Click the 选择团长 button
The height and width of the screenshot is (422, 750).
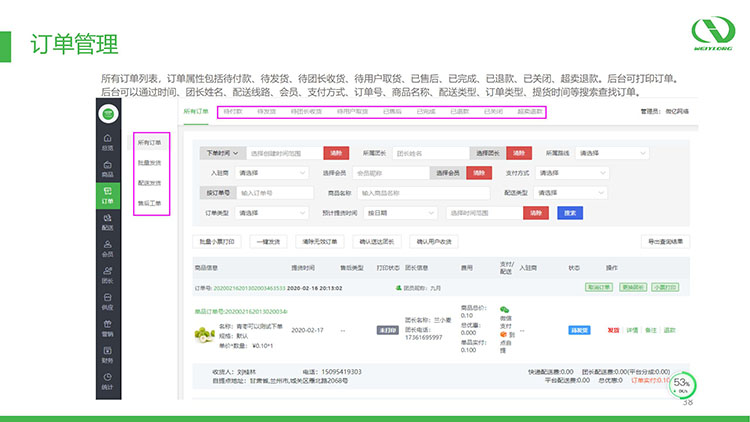click(487, 153)
